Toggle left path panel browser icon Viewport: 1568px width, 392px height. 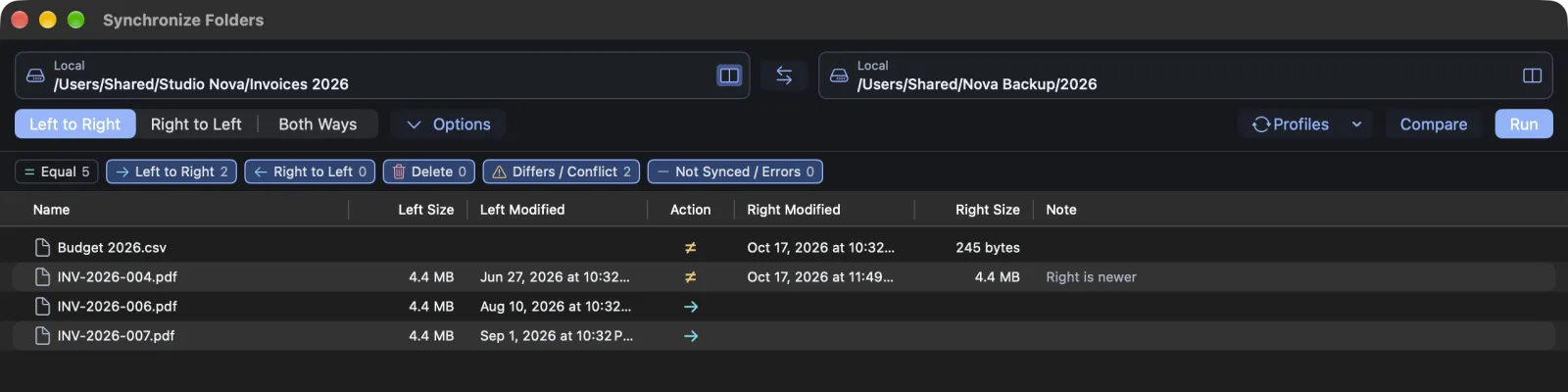click(x=729, y=75)
